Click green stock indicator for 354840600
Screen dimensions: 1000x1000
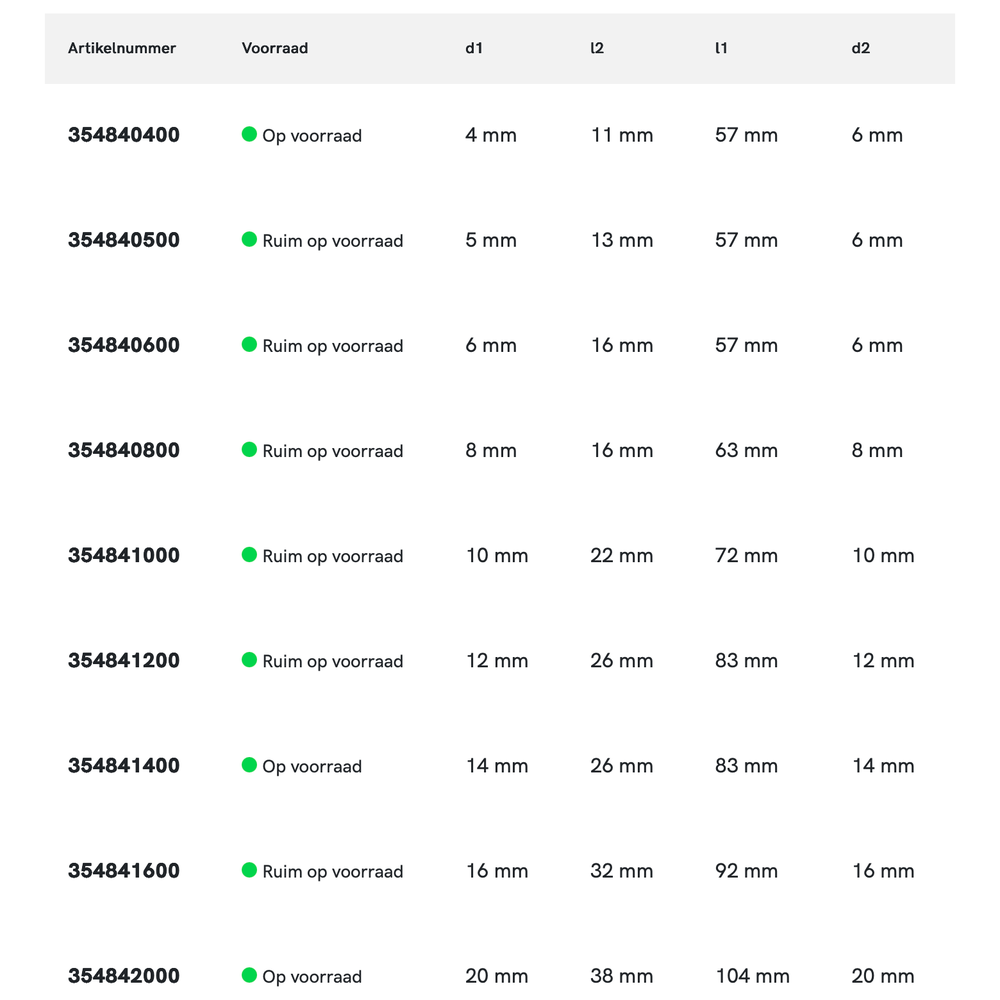[x=250, y=344]
